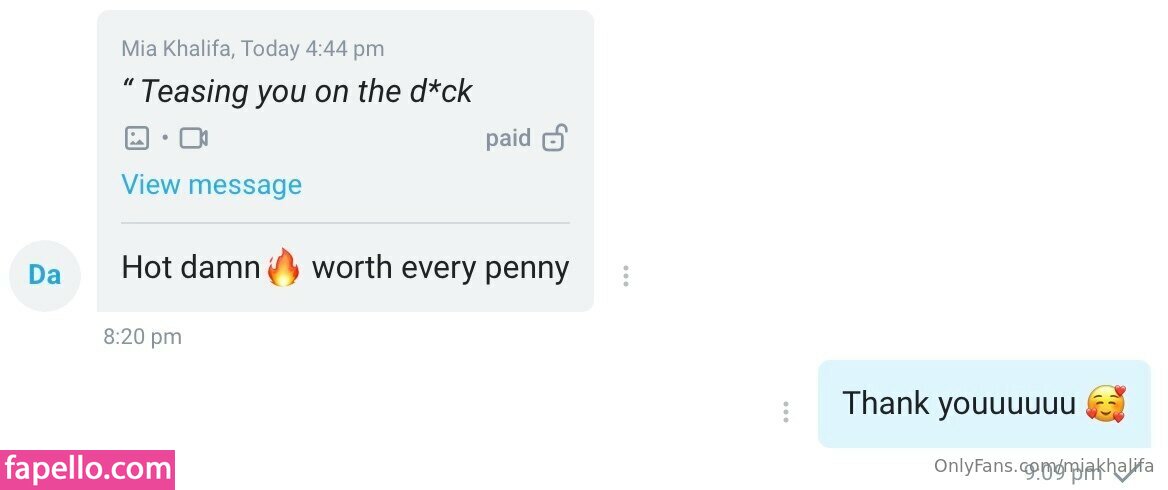Screen dimensions: 1168x490
Task: Click the OnlyFans.com profile watermark text
Action: coord(1044,466)
